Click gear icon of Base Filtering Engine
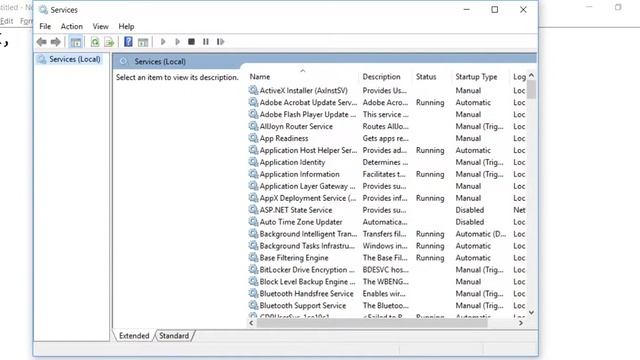This screenshot has width=640, height=360. click(x=253, y=258)
